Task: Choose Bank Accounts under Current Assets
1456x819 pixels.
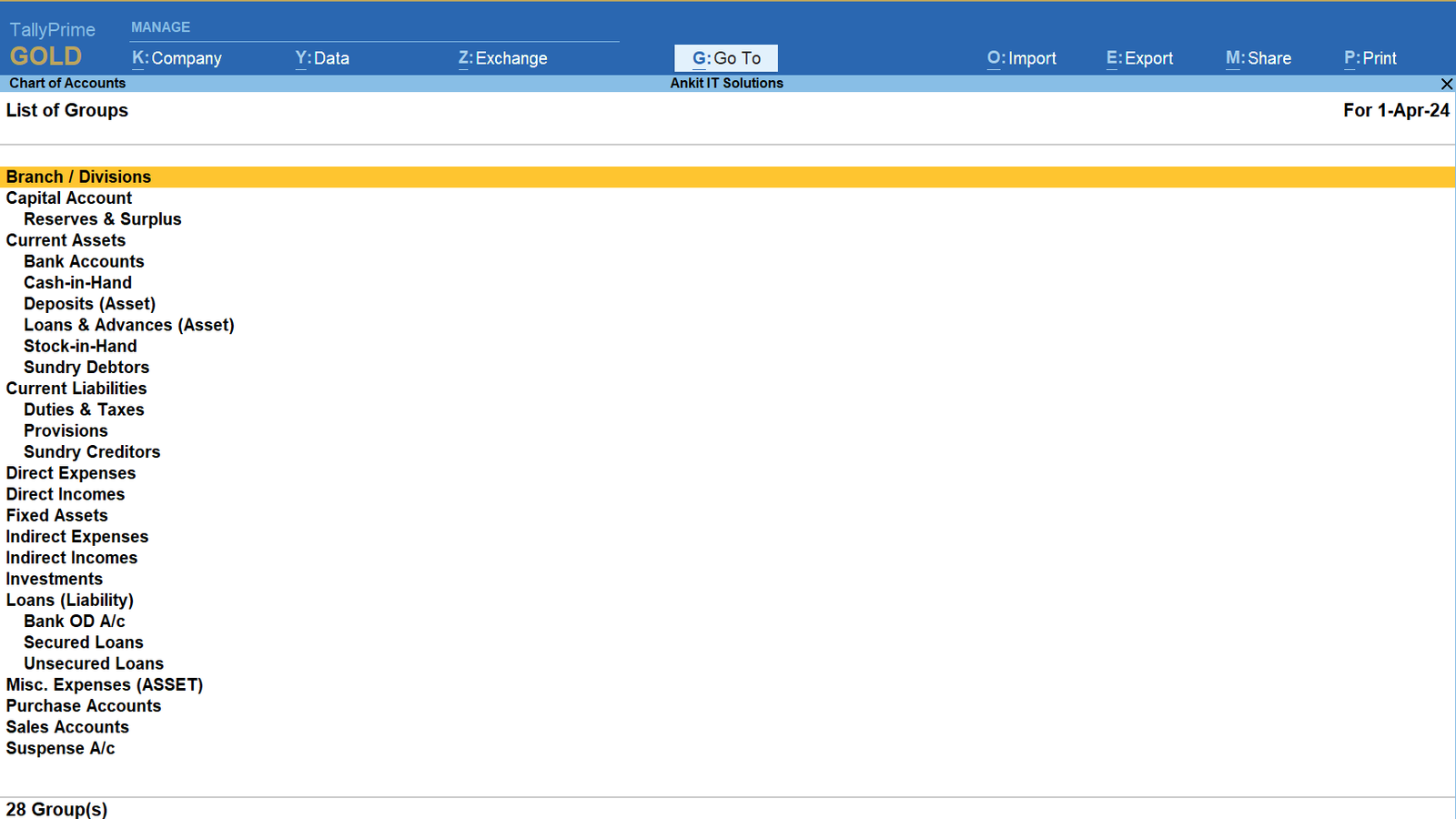Action: click(84, 262)
